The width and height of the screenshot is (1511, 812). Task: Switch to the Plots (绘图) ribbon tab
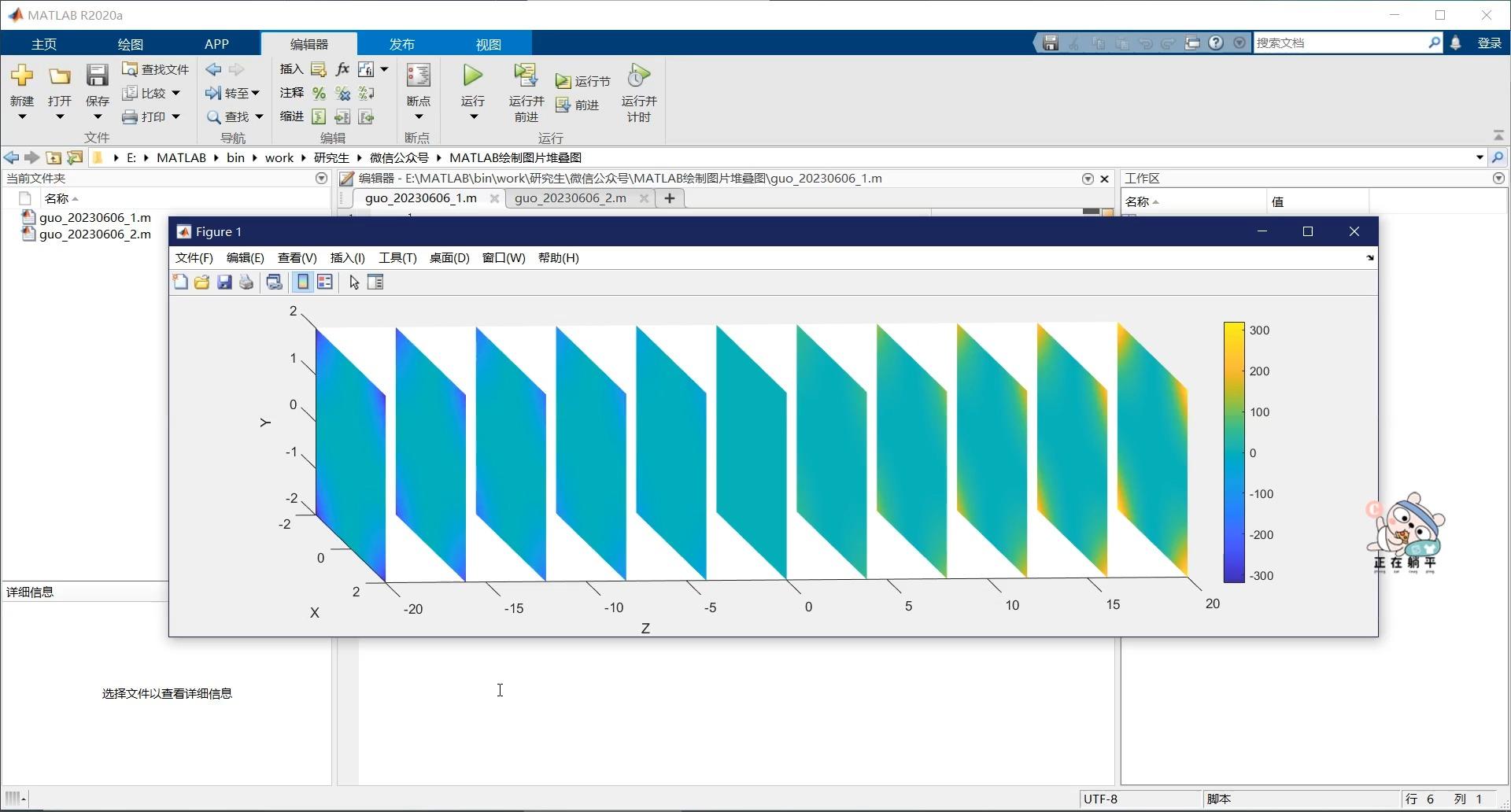click(x=131, y=44)
